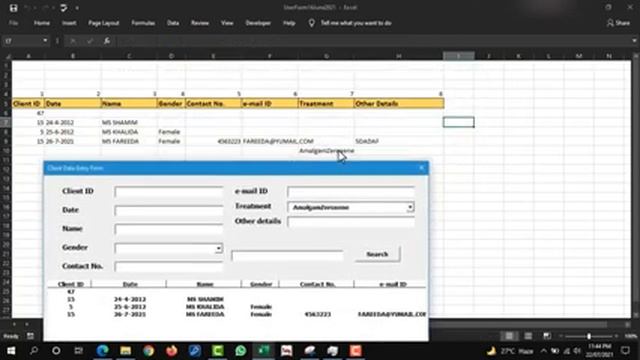Select the MS SHAMIM row in form list
This screenshot has width=640, height=360.
click(237, 299)
